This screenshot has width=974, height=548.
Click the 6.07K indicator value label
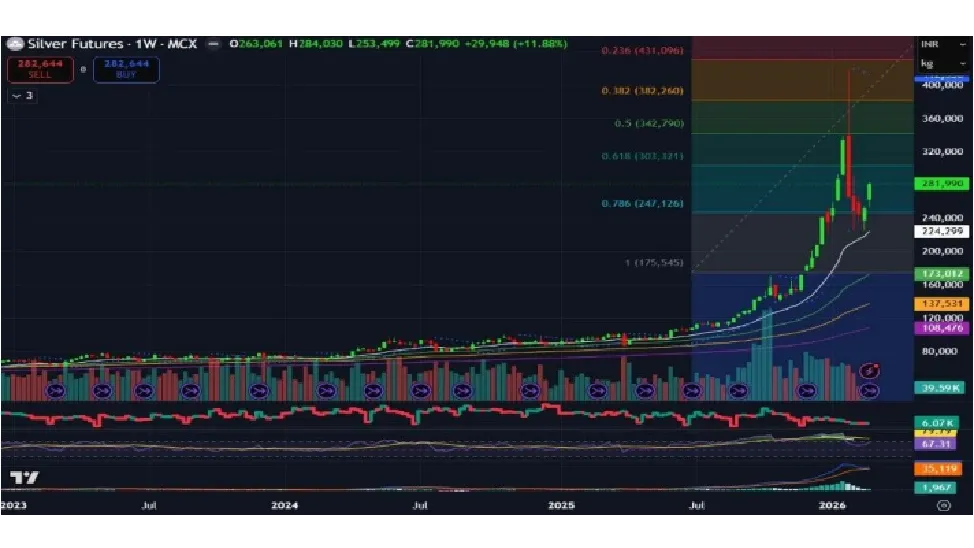pyautogui.click(x=937, y=422)
